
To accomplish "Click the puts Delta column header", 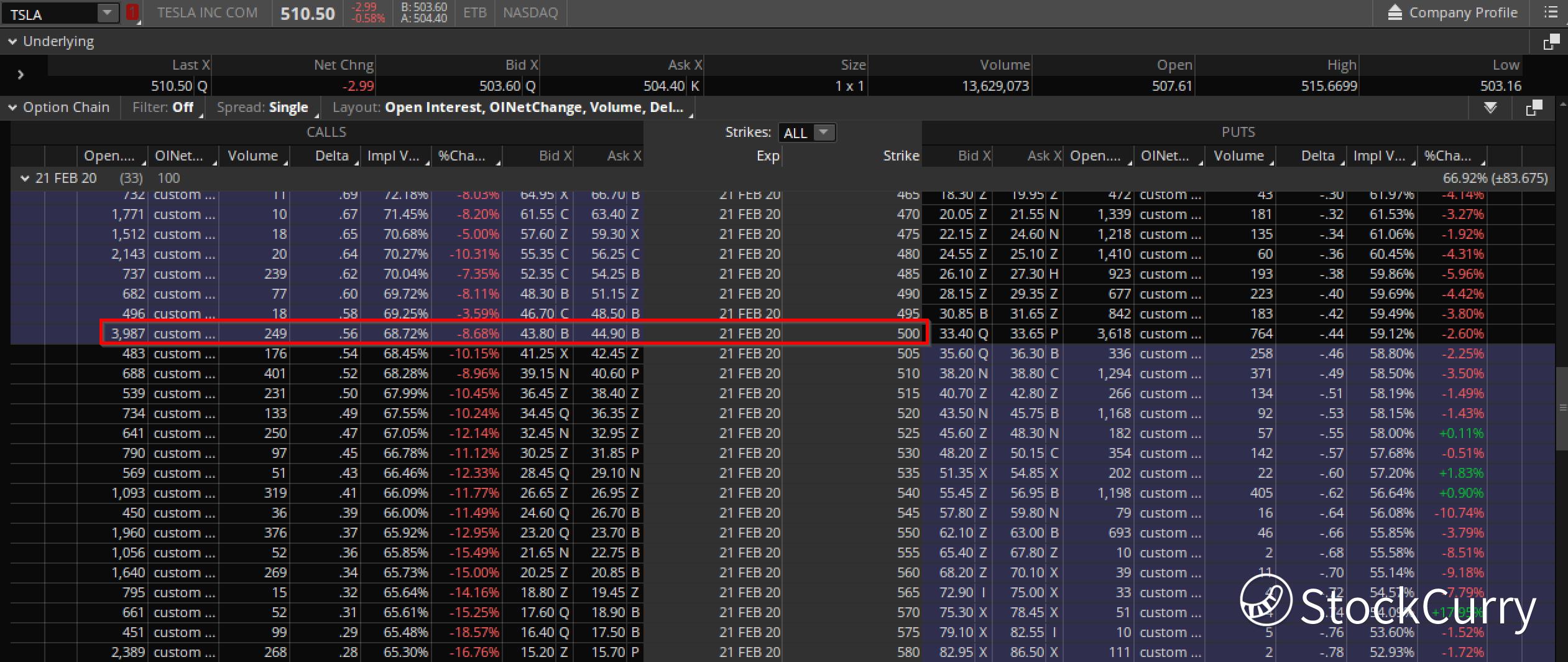I will 1311,156.
